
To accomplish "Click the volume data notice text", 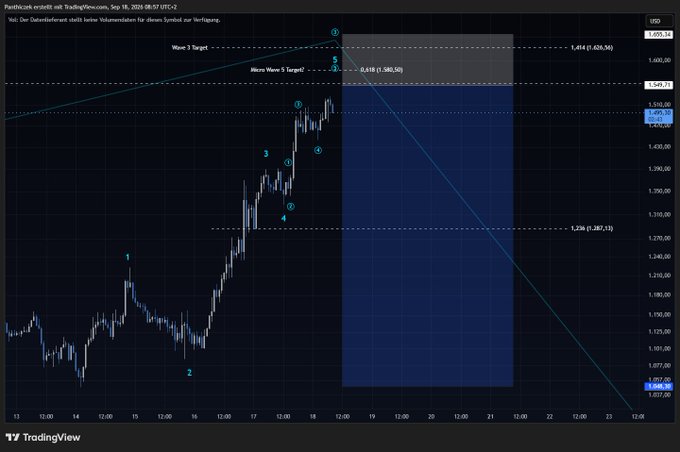I will coord(114,20).
